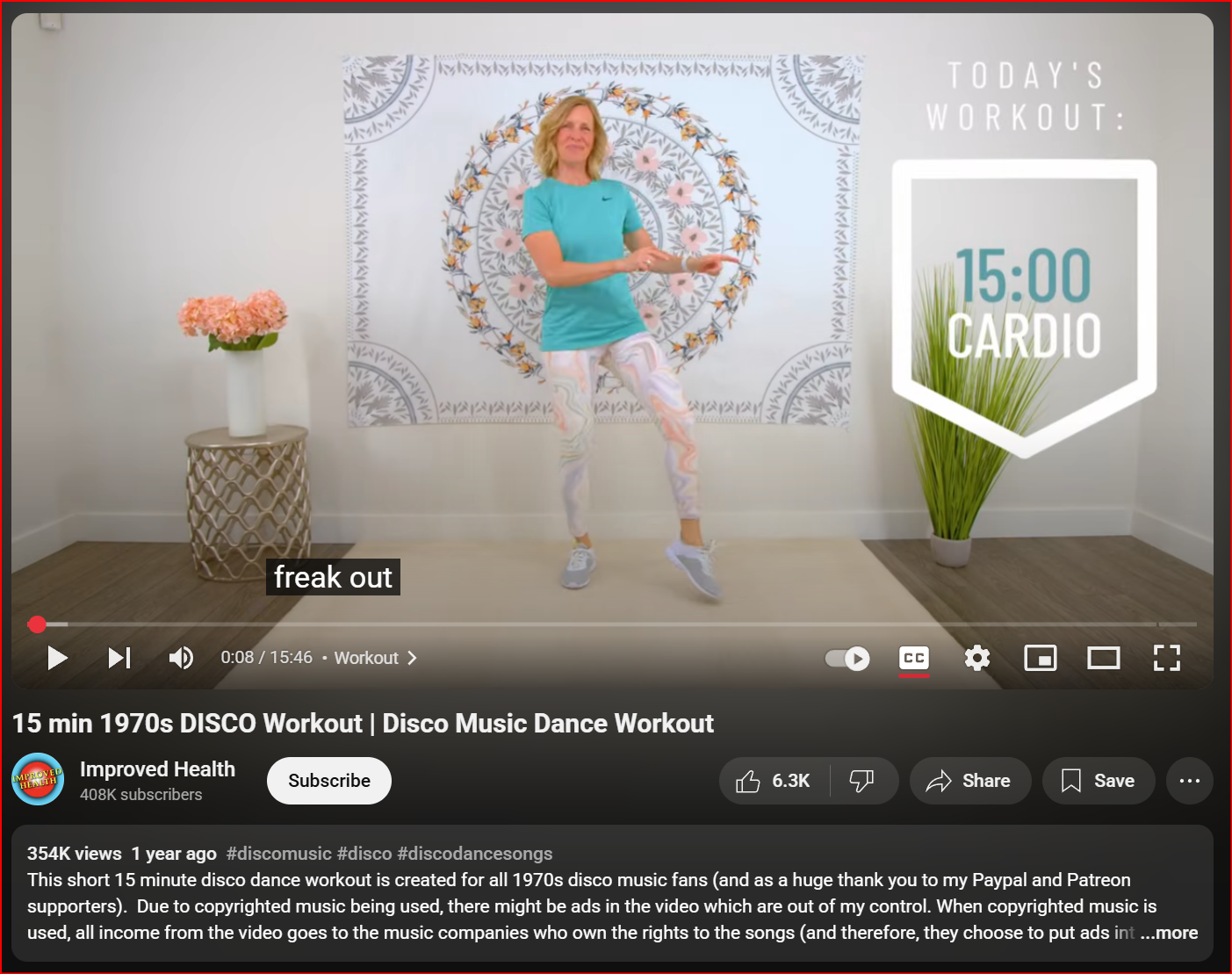Toggle the autoplay switch
Screen dimensions: 1232x974
click(x=847, y=658)
